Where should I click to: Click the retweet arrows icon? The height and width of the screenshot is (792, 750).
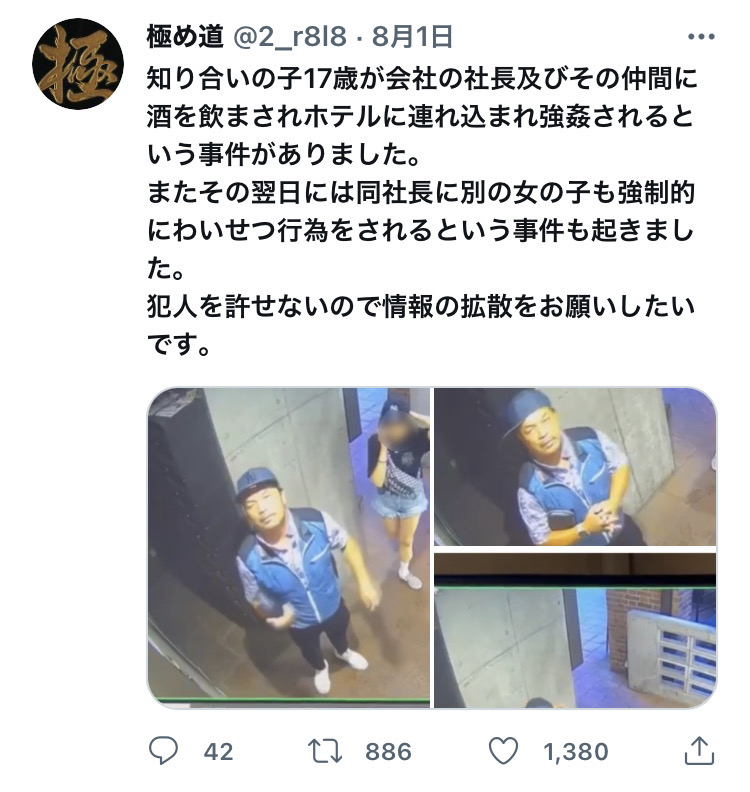[325, 751]
